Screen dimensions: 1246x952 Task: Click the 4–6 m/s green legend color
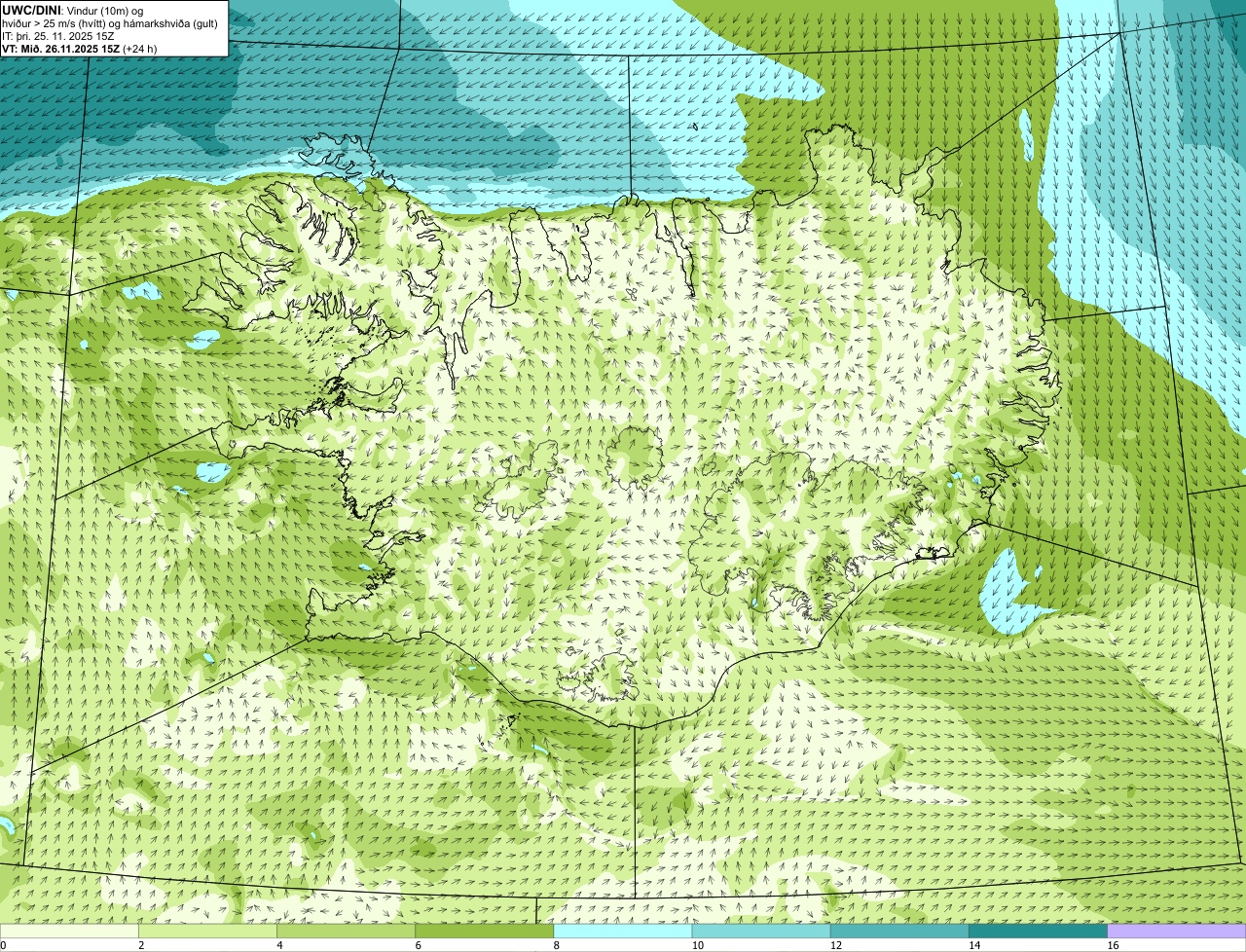click(x=346, y=932)
